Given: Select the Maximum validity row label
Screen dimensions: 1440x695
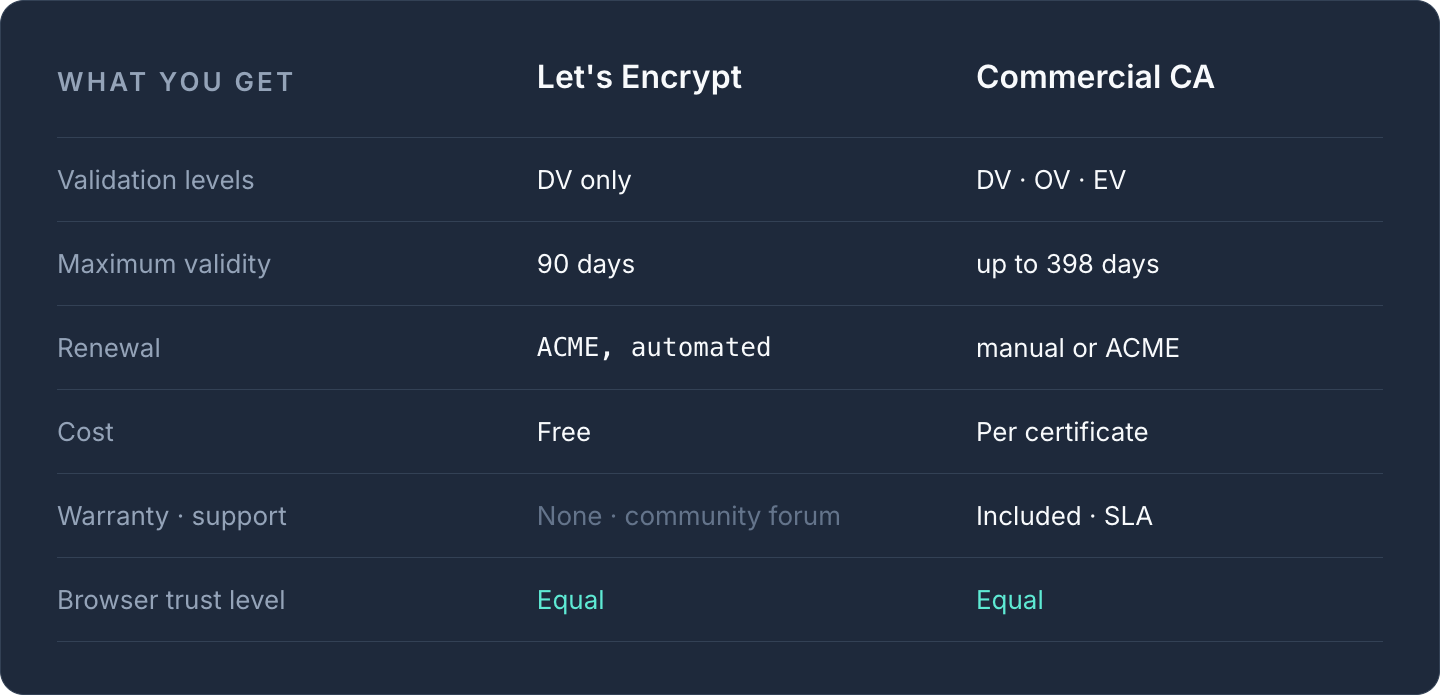Looking at the screenshot, I should pyautogui.click(x=164, y=264).
